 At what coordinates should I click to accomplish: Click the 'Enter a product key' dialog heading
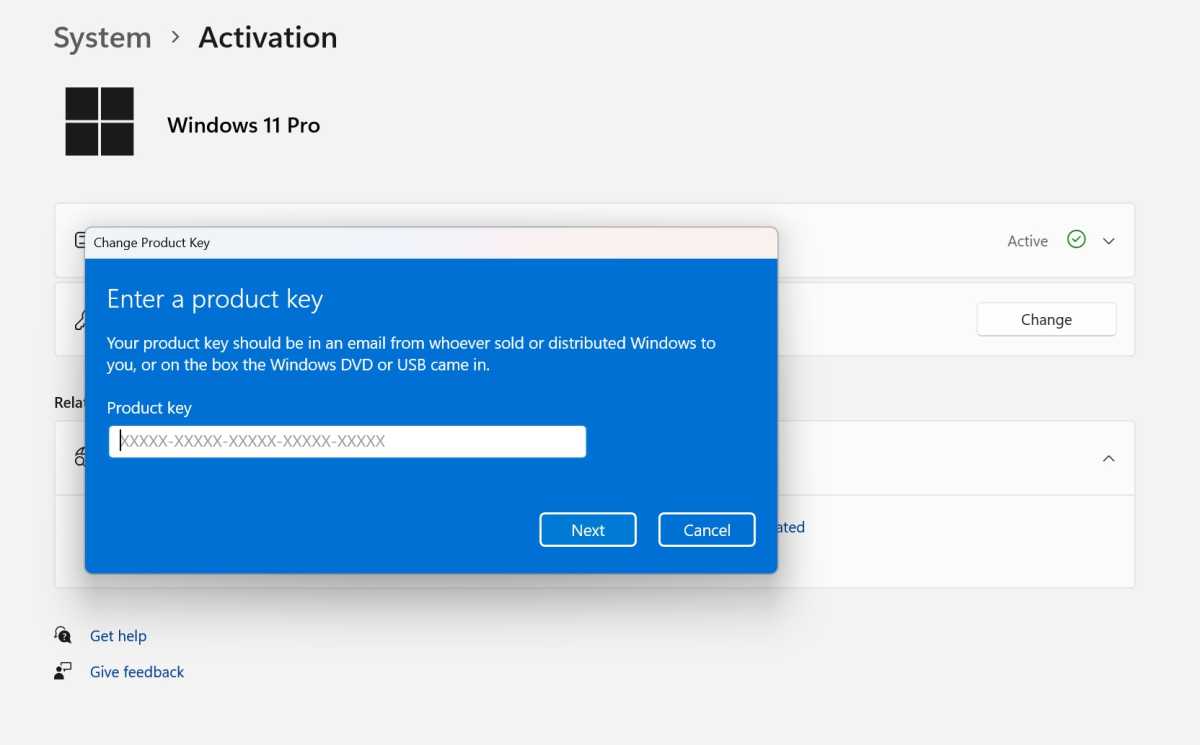(x=215, y=299)
